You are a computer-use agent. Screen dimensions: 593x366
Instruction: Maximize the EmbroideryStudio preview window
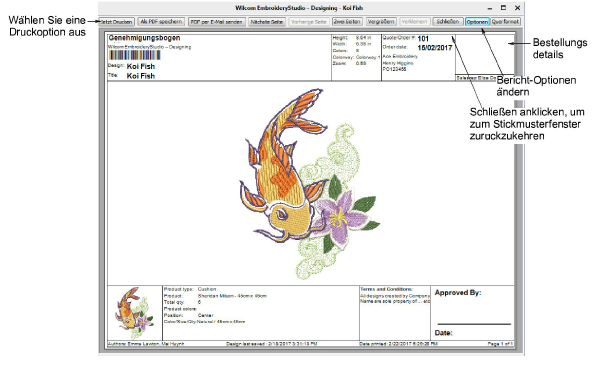[x=503, y=8]
